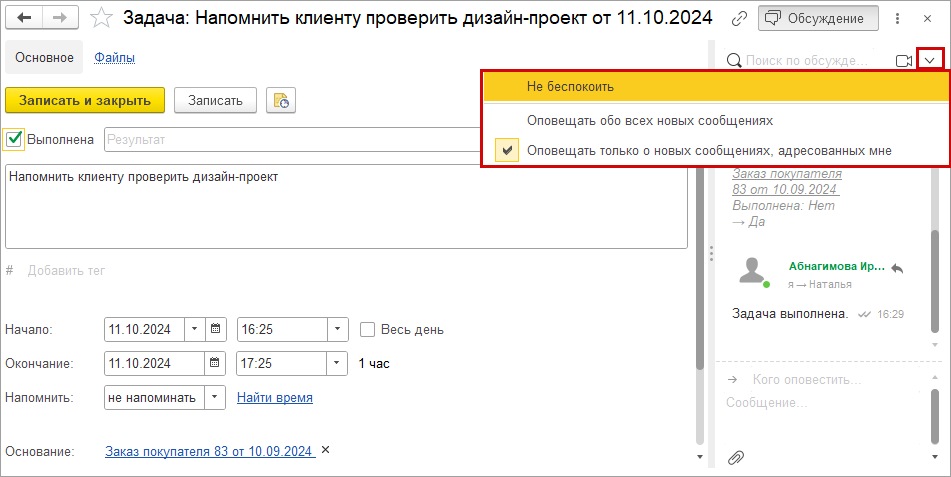The height and width of the screenshot is (477, 951).
Task: Select notifications only addressed to me
Action: coord(709,151)
